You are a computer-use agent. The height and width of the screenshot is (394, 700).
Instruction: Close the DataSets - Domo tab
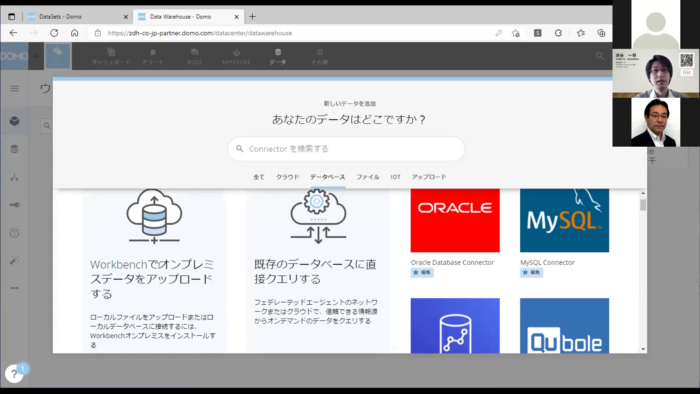(125, 17)
